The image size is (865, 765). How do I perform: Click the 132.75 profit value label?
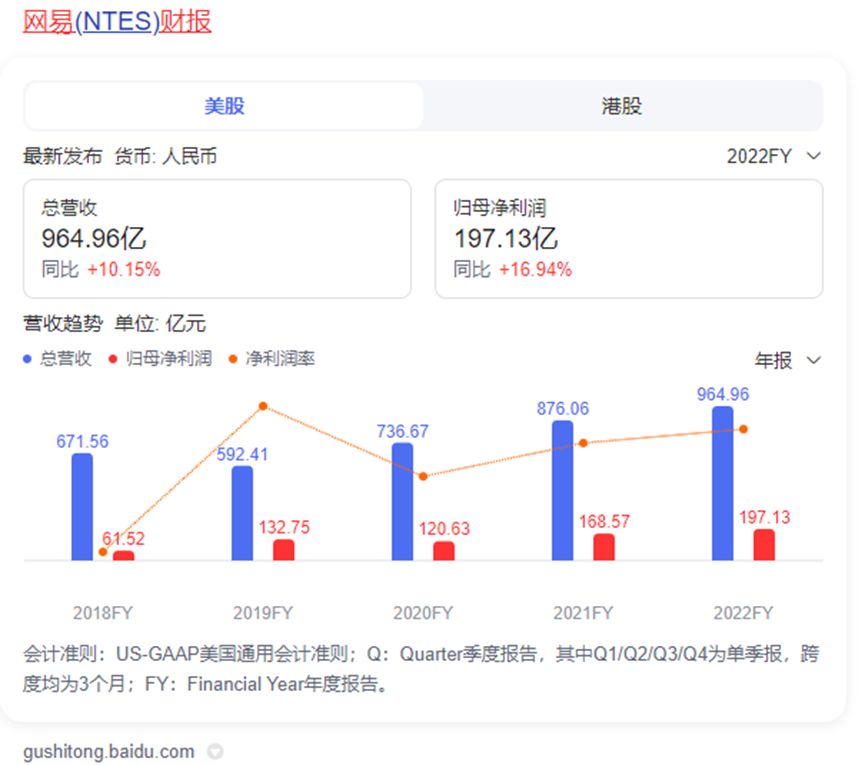coord(284,527)
